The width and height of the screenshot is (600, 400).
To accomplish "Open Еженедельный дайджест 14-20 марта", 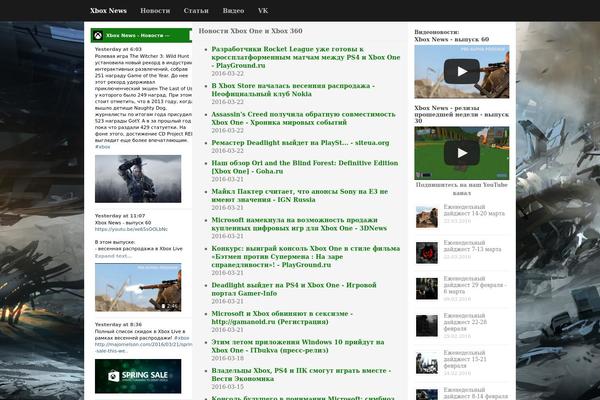I will tap(474, 210).
